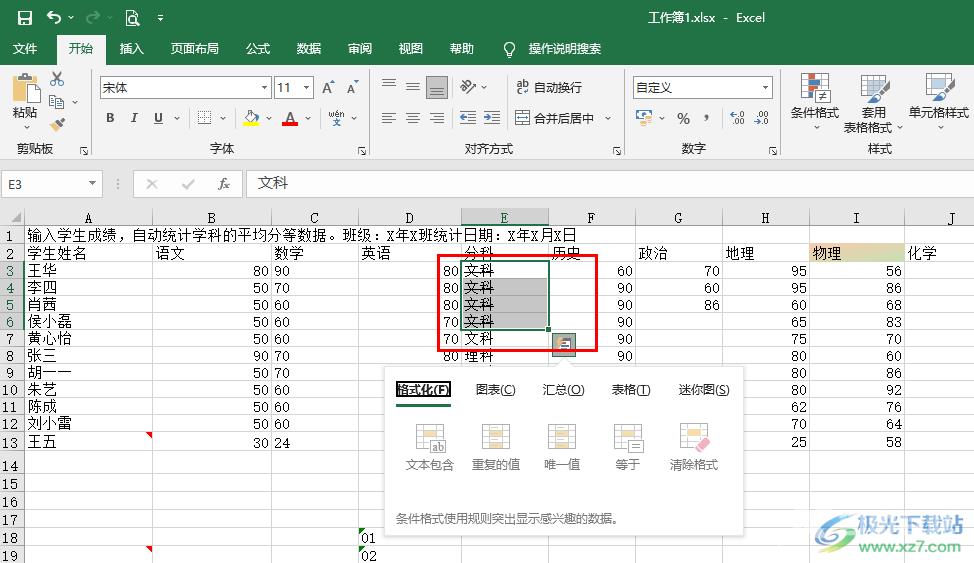Click the red font color button
This screenshot has width=974, height=563.
[x=289, y=117]
